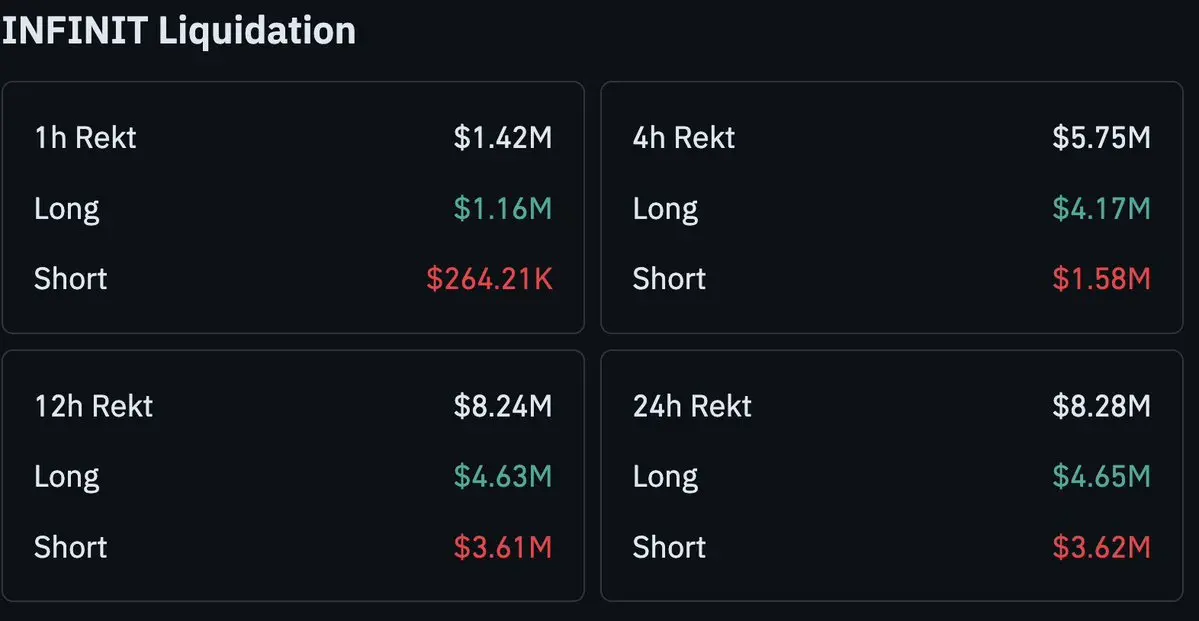
Task: Click the 24h Short value $3.62M
Action: [1101, 547]
